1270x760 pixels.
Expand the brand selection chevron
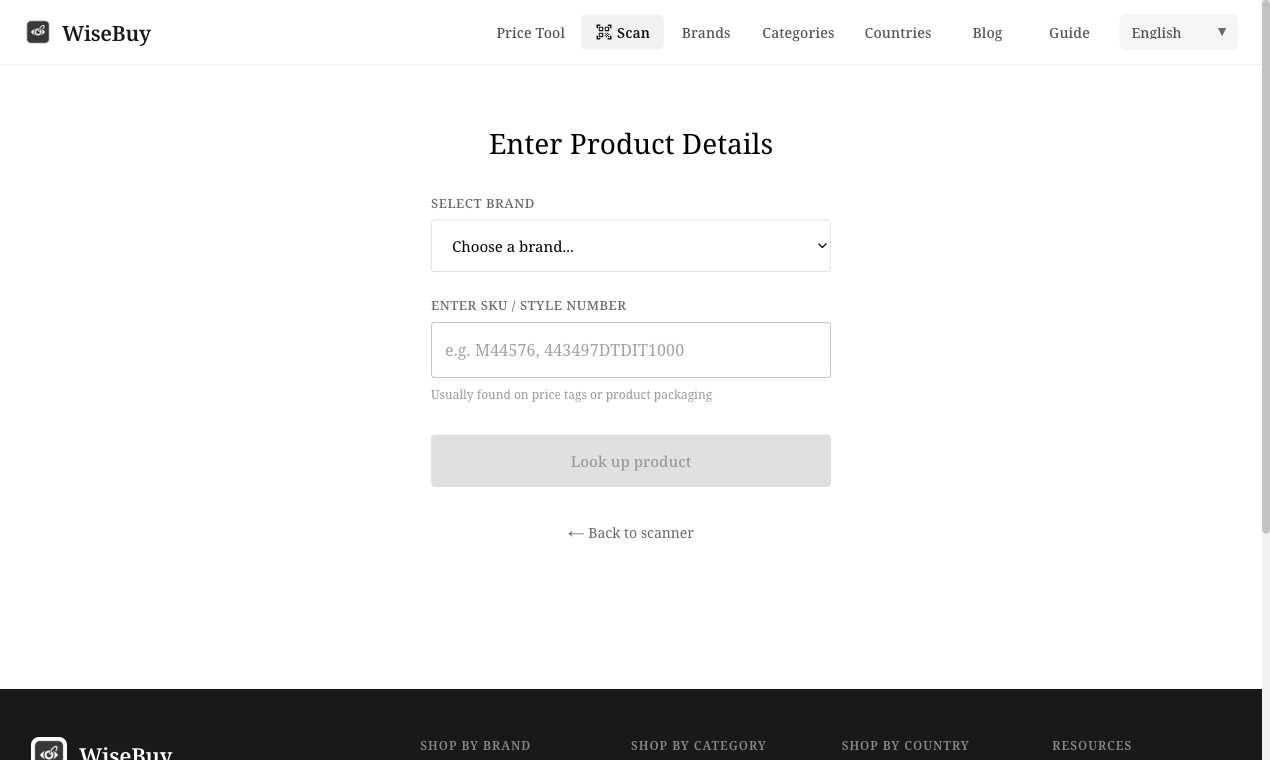821,245
